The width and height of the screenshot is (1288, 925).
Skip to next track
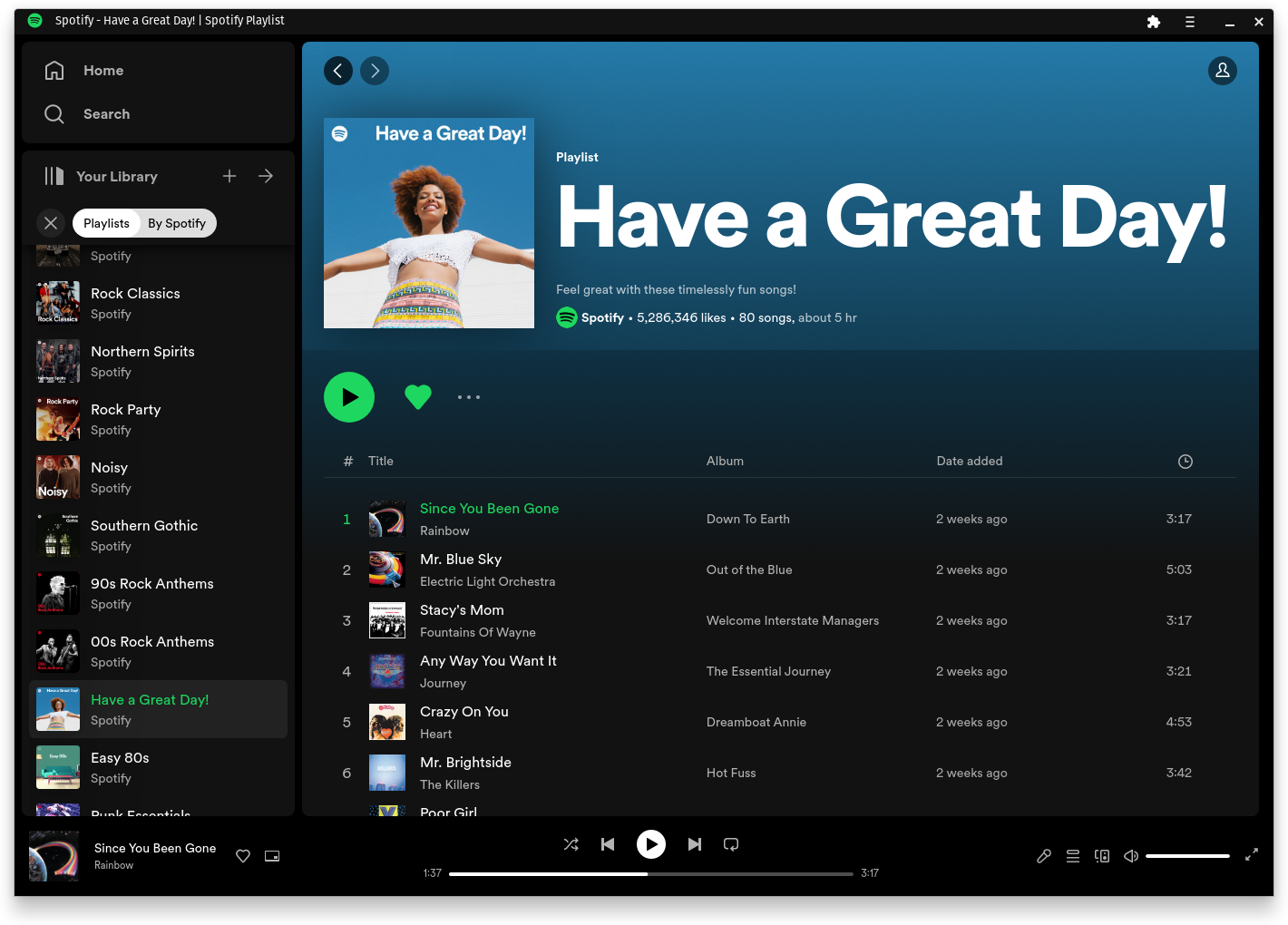(x=695, y=844)
